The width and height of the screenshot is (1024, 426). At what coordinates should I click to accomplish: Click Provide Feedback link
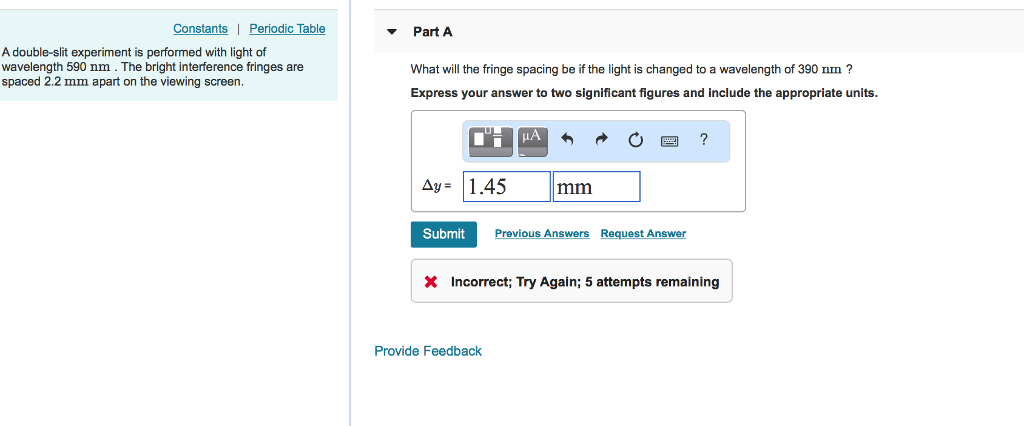tap(428, 351)
